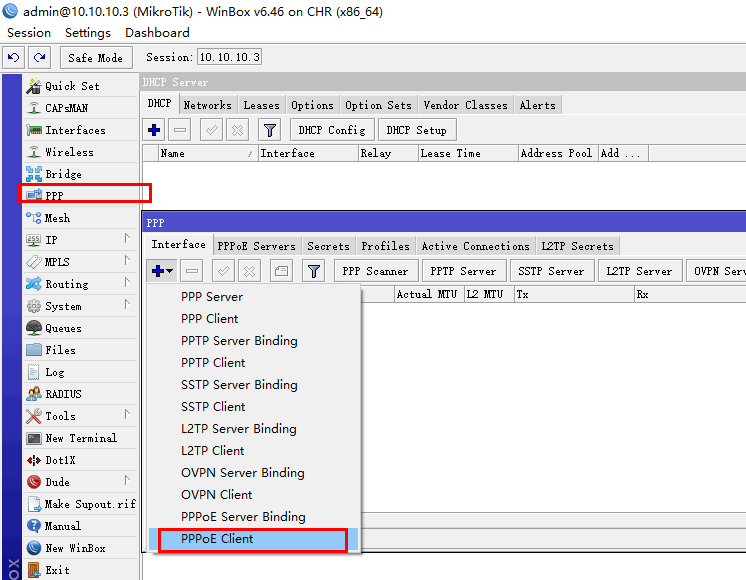746x580 pixels.
Task: Switch to Option Sets tab
Action: click(x=378, y=105)
